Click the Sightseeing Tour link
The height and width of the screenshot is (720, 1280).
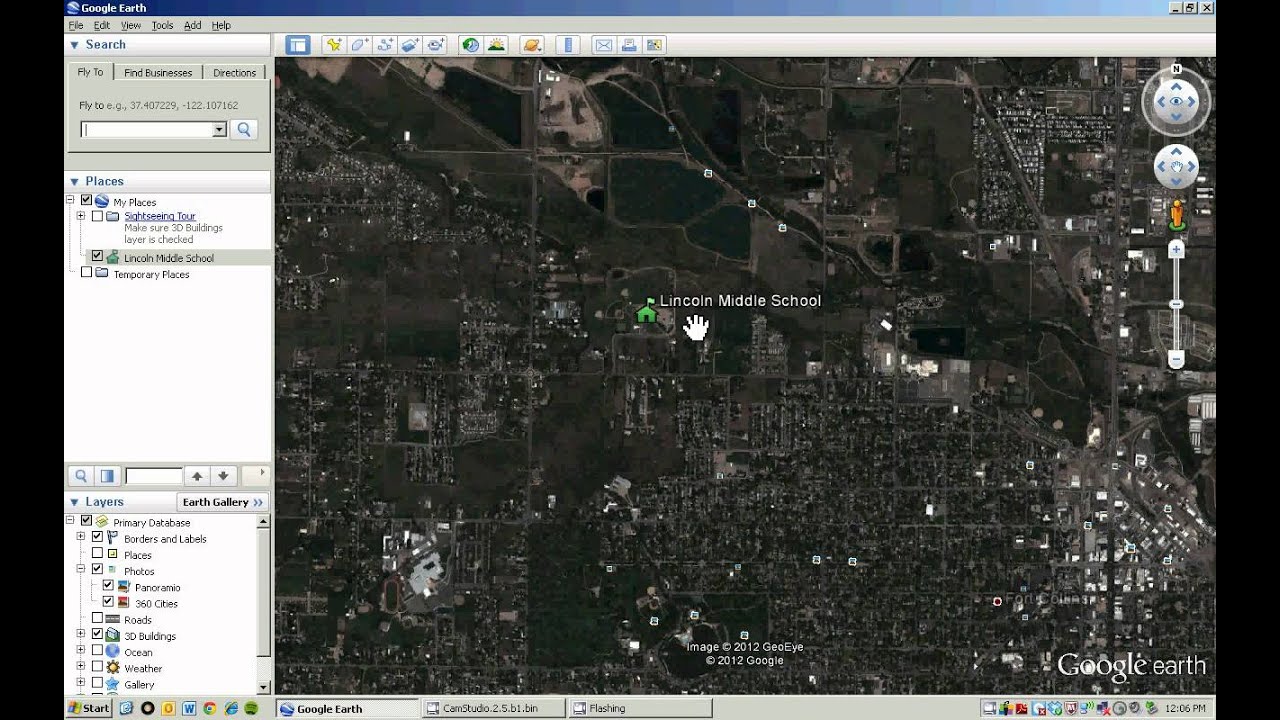pyautogui.click(x=160, y=216)
